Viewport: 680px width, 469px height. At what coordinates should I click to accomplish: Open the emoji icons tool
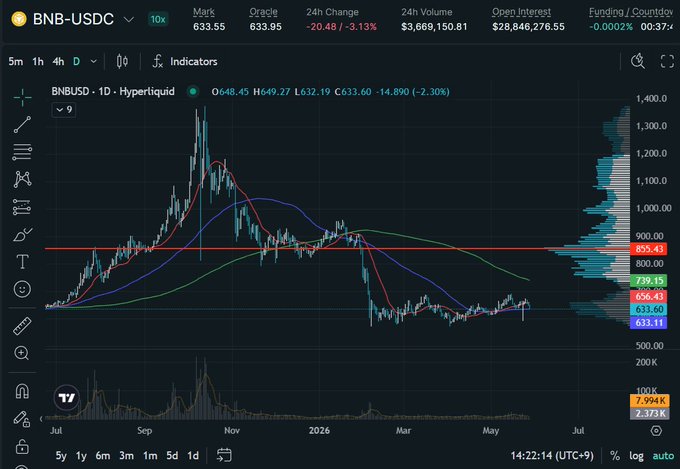[22, 289]
